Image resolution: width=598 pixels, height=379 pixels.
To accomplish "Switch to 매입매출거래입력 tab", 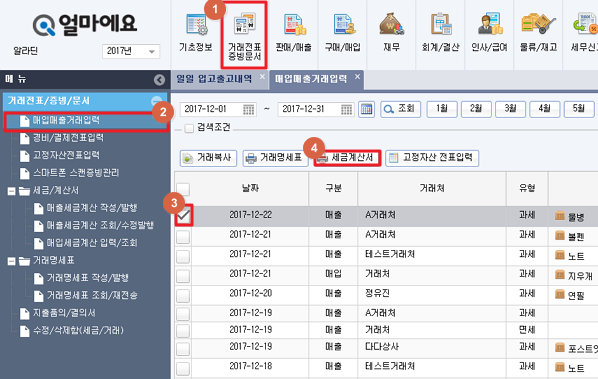I will pyautogui.click(x=311, y=79).
